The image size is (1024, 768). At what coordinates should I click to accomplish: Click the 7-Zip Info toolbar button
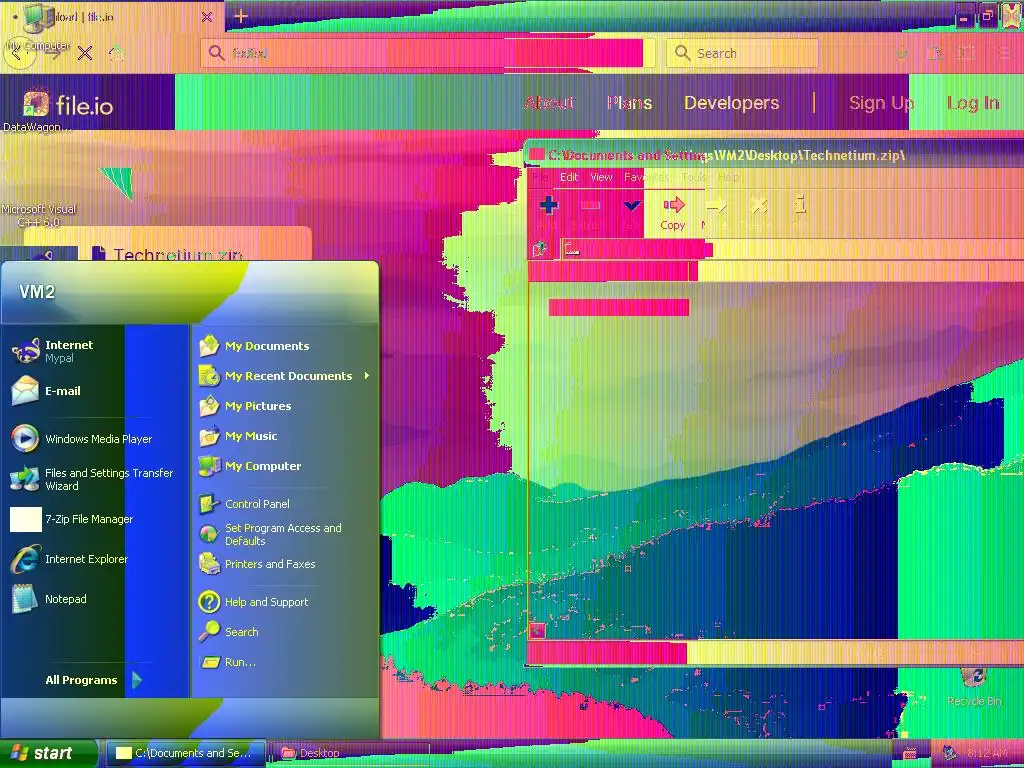[x=800, y=212]
